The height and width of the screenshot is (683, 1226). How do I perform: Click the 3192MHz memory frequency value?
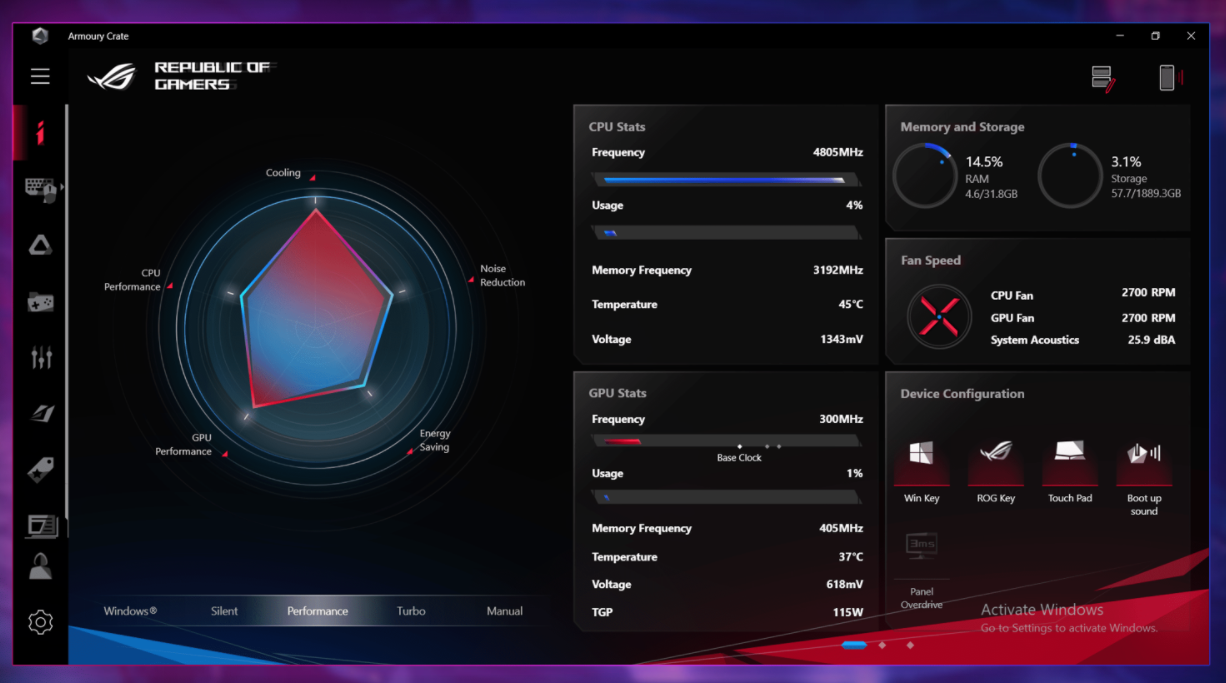(838, 270)
